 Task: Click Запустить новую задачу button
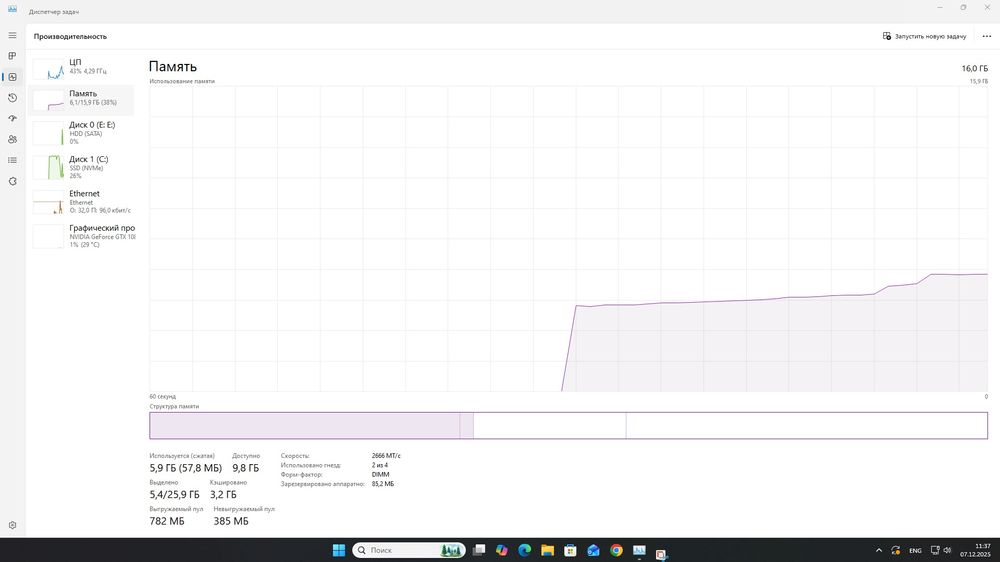[924, 36]
